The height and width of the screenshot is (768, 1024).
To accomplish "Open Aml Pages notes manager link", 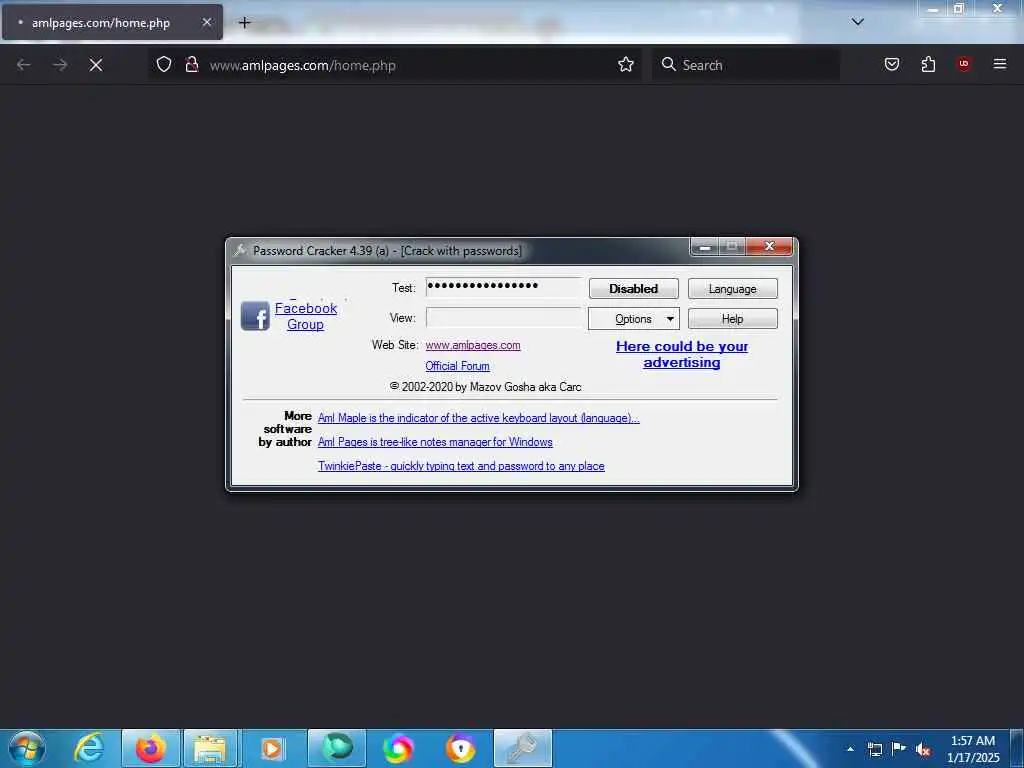I will (x=435, y=442).
